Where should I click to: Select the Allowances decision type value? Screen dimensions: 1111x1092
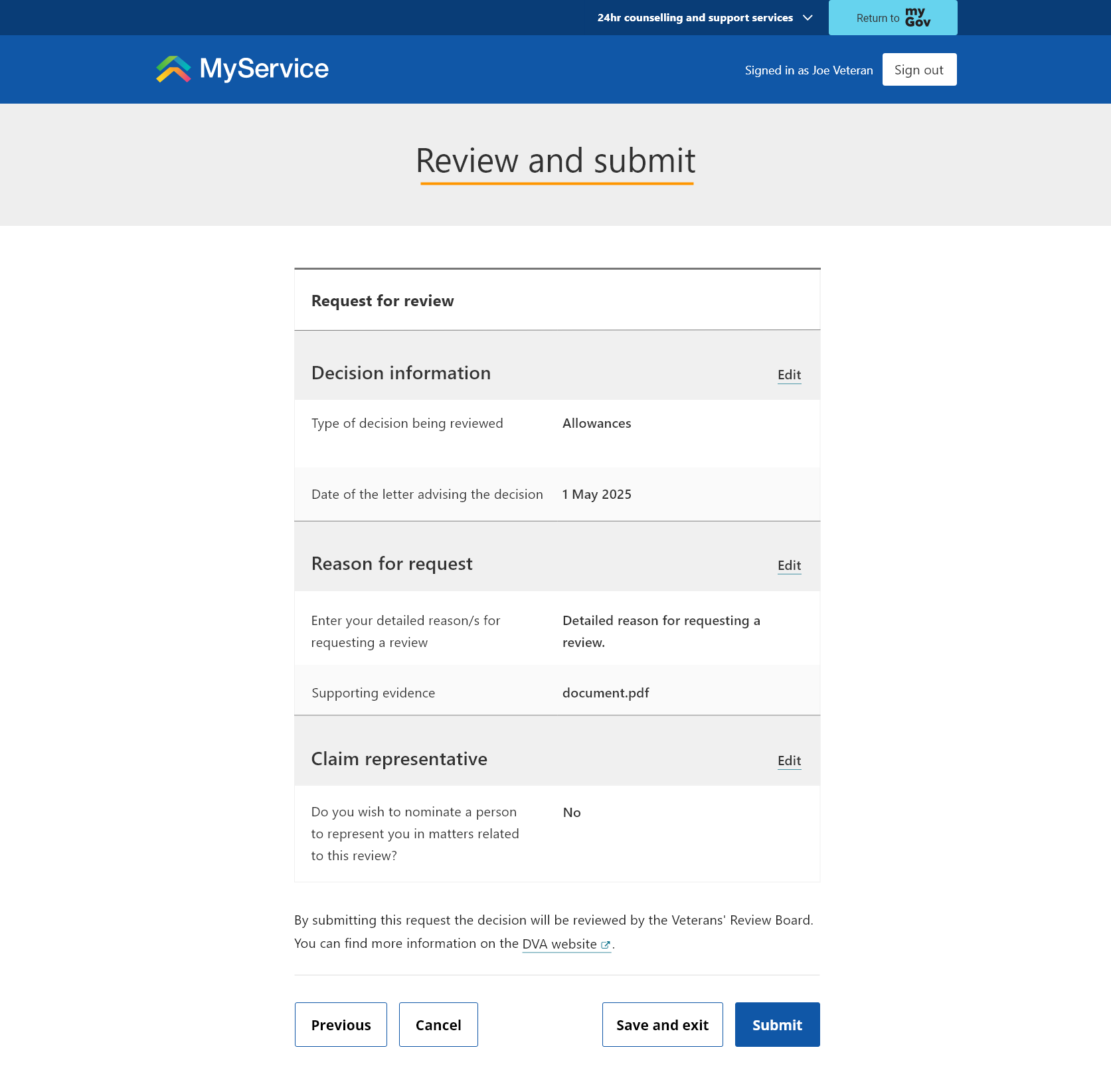[x=596, y=423]
